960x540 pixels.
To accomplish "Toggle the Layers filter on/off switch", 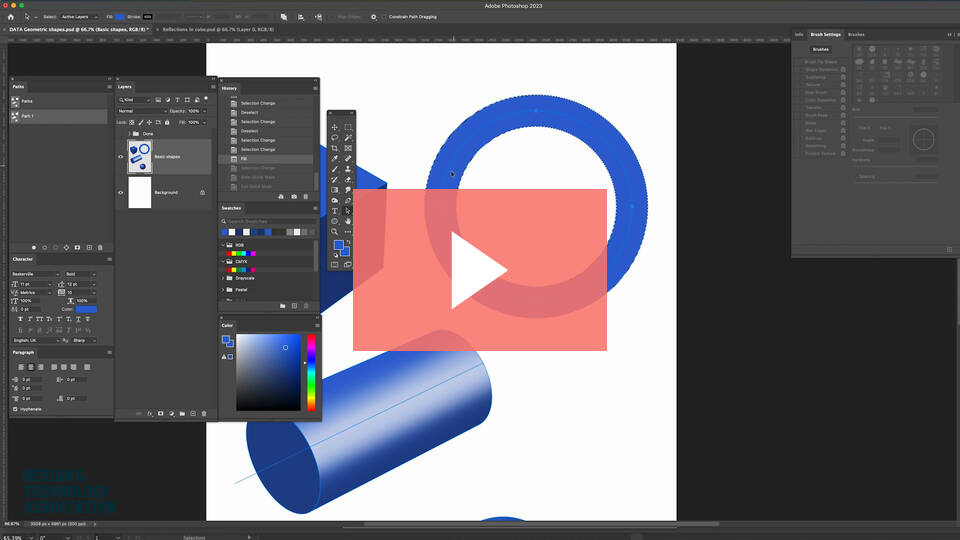I will click(206, 99).
